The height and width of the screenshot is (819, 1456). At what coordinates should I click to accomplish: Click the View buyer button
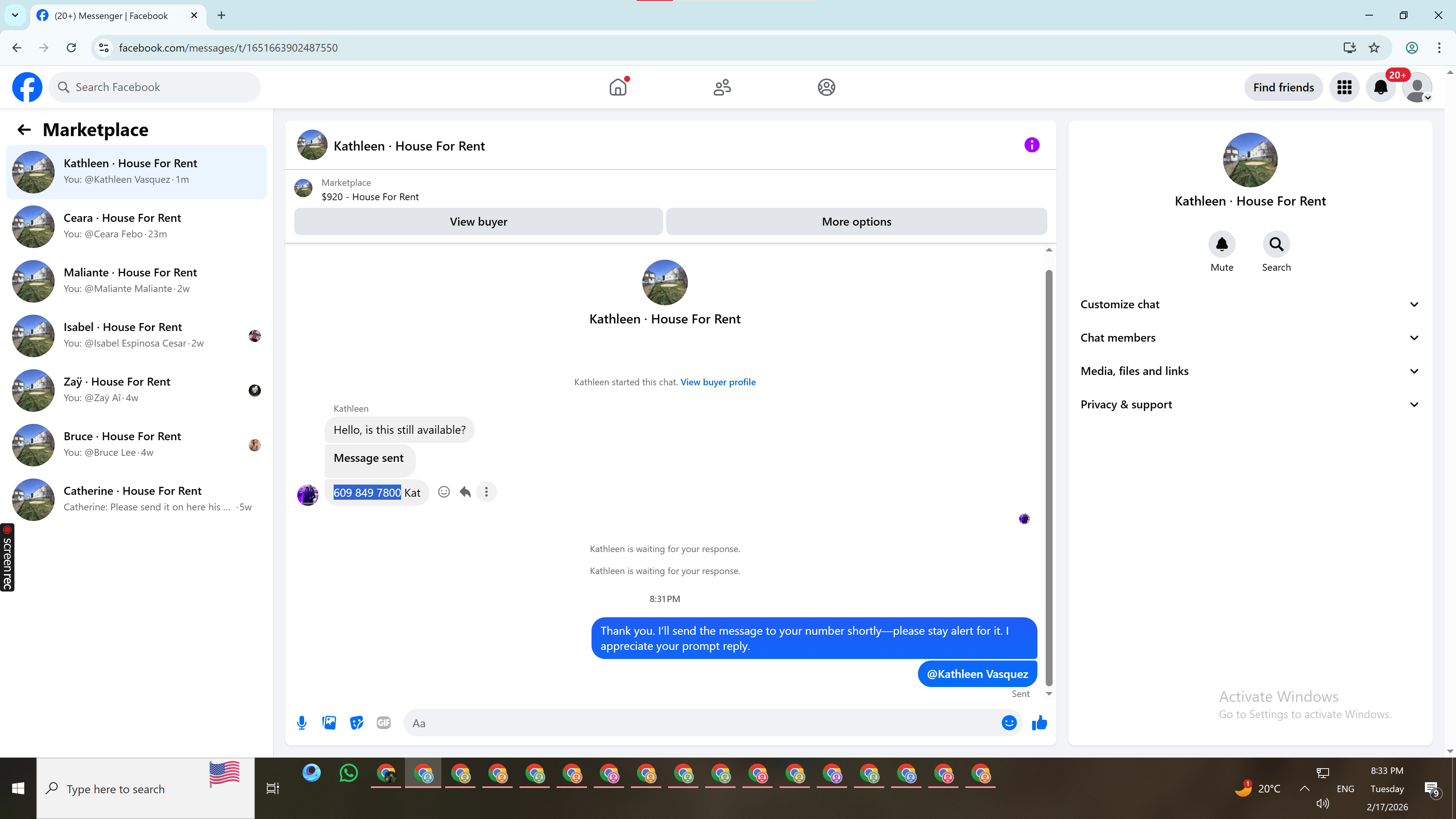pyautogui.click(x=478, y=221)
